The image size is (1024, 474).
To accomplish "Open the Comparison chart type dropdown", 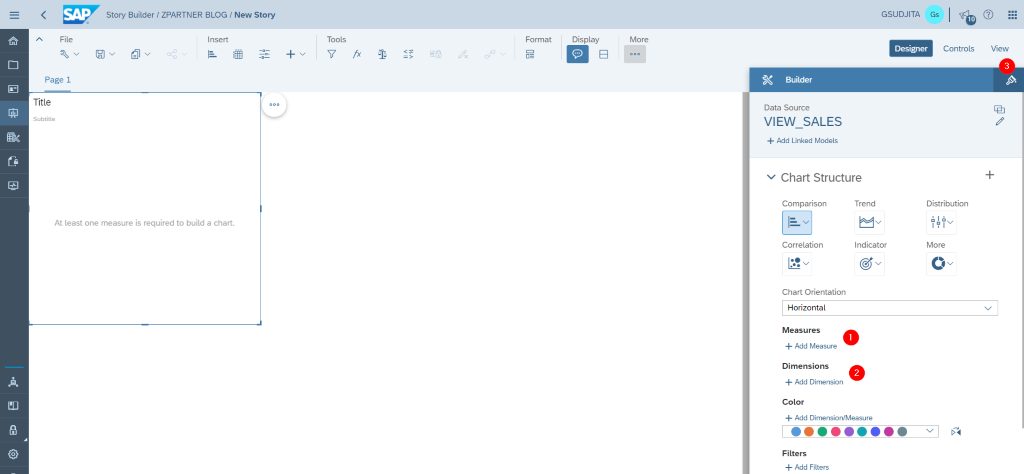I will point(797,223).
